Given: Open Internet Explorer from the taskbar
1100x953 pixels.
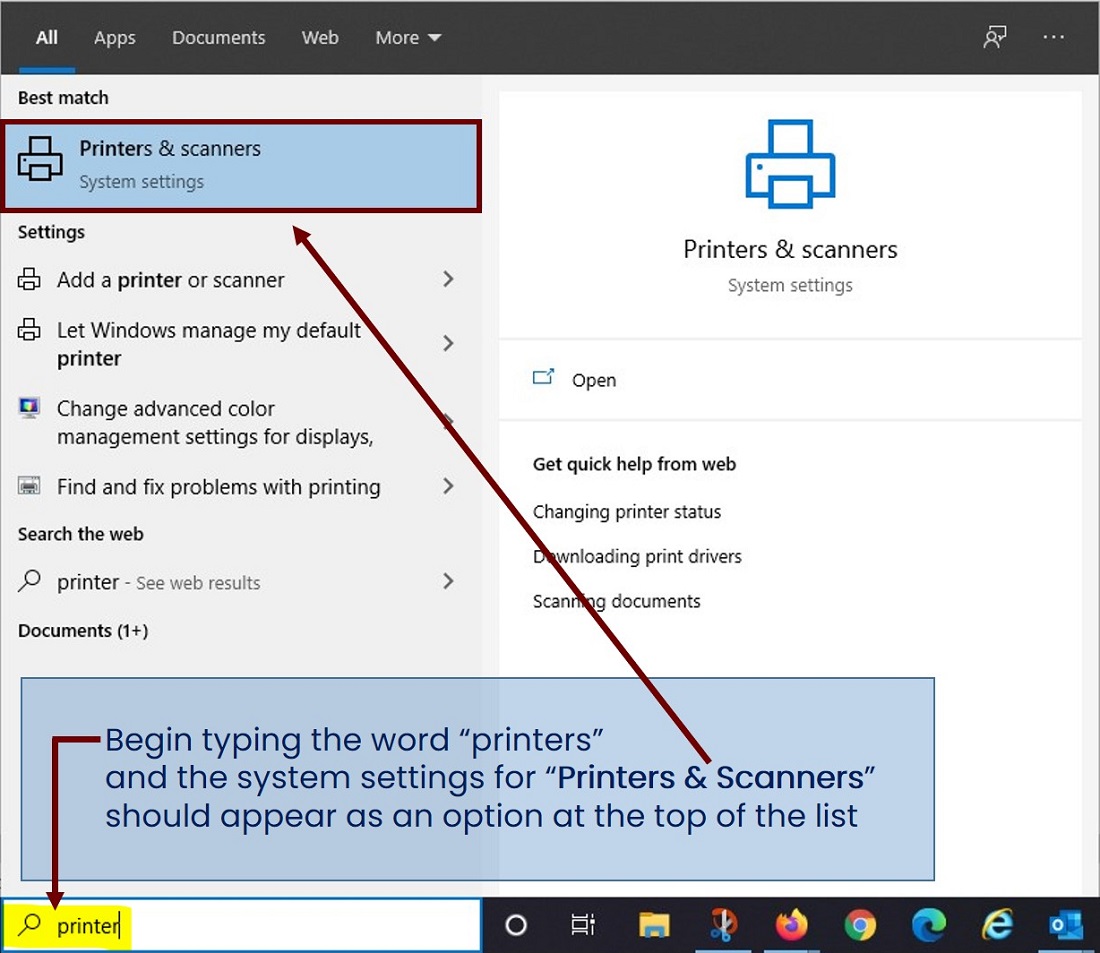Looking at the screenshot, I should pyautogui.click(x=997, y=925).
